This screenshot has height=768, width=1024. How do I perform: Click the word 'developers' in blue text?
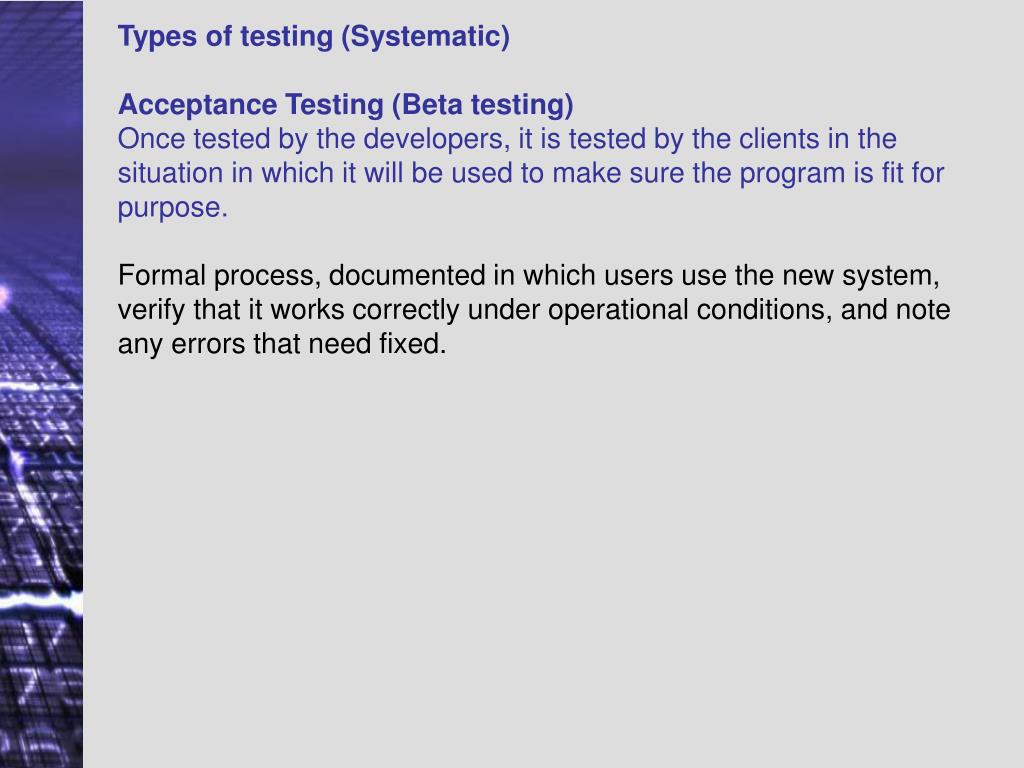pyautogui.click(x=436, y=140)
